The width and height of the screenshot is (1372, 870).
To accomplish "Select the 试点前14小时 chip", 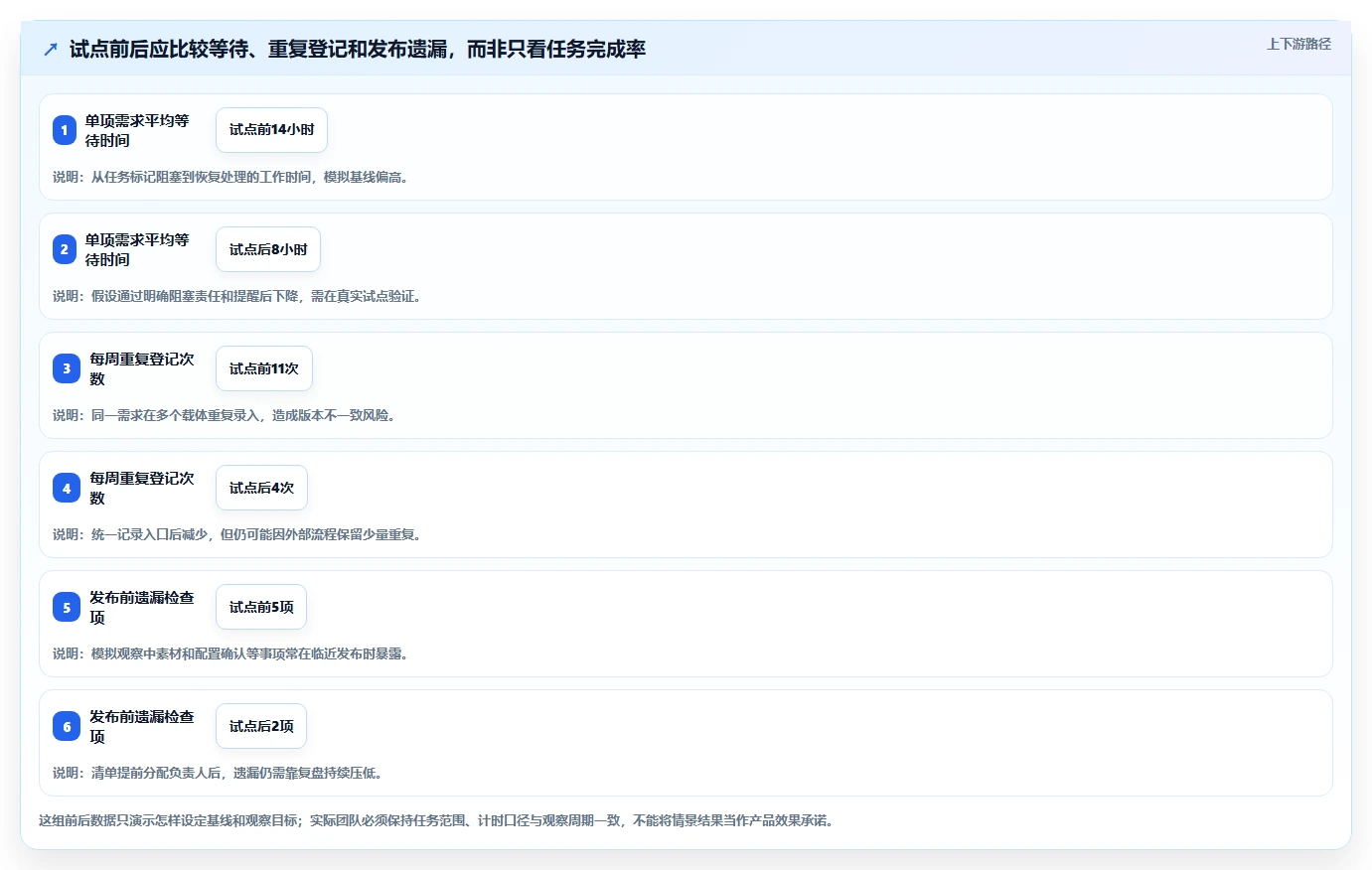I will (x=271, y=130).
